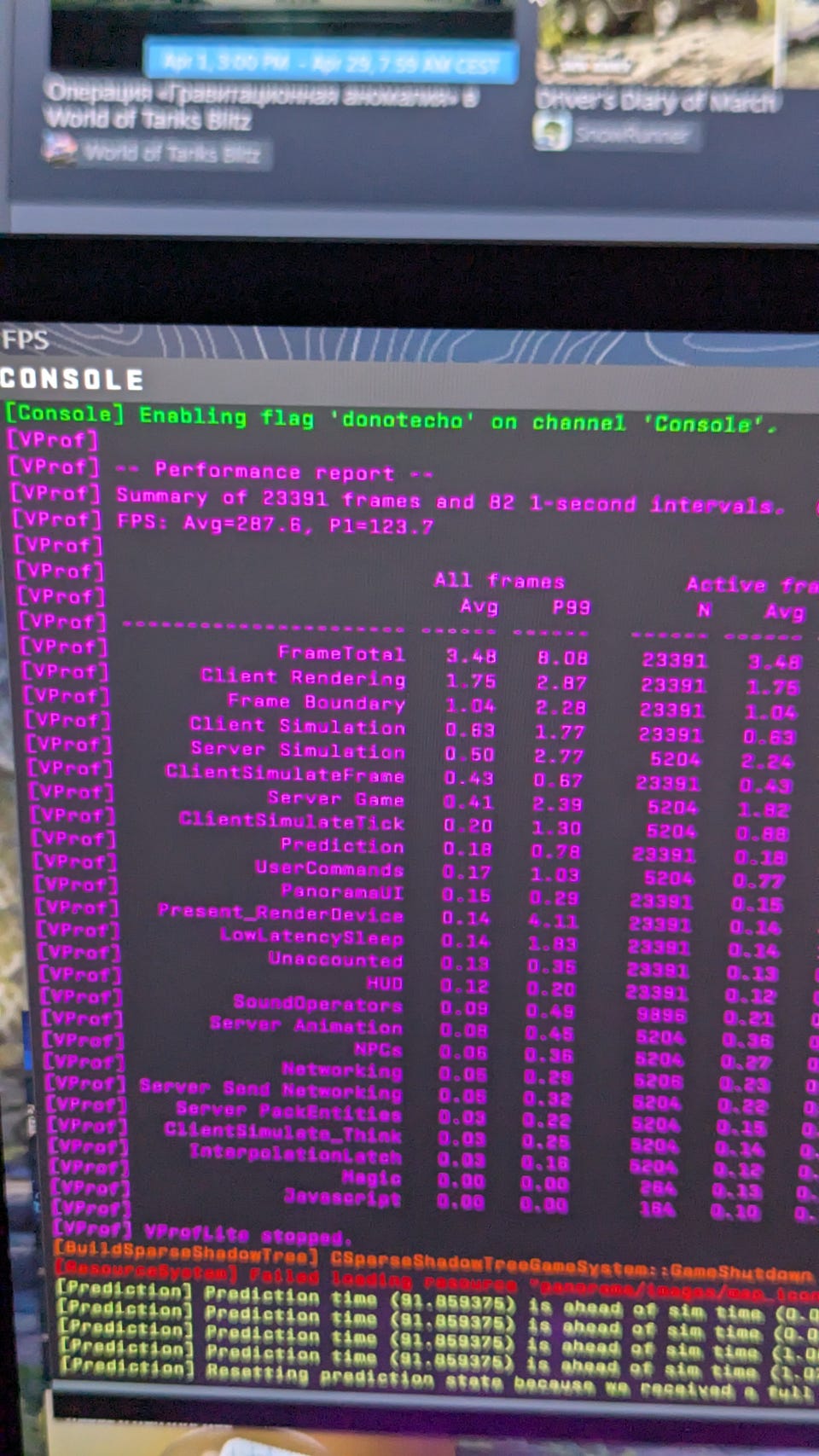Click the Client Rendering row label
The height and width of the screenshot is (1456, 819).
[303, 677]
